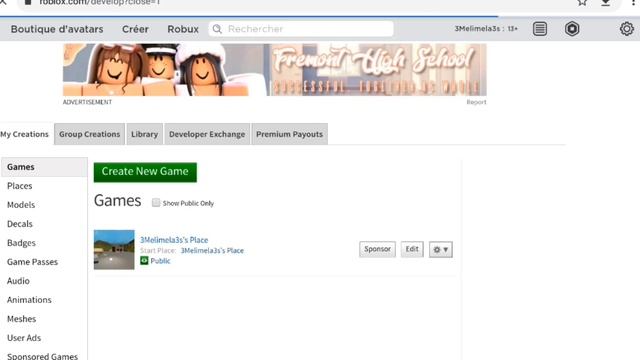Report the advertisement via Report link
The image size is (640, 360).
(x=476, y=102)
